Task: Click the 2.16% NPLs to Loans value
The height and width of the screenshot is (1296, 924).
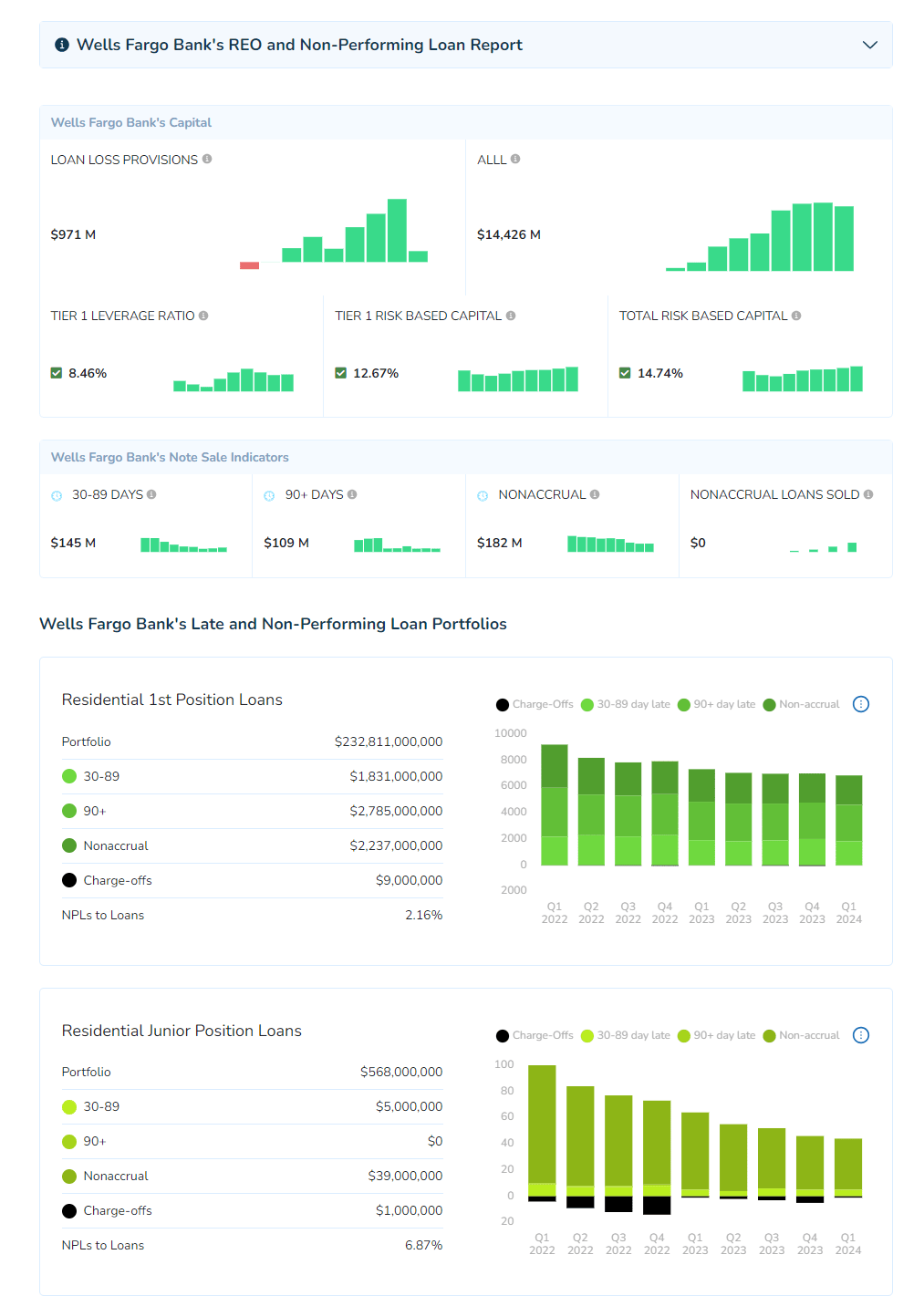Action: [x=424, y=915]
